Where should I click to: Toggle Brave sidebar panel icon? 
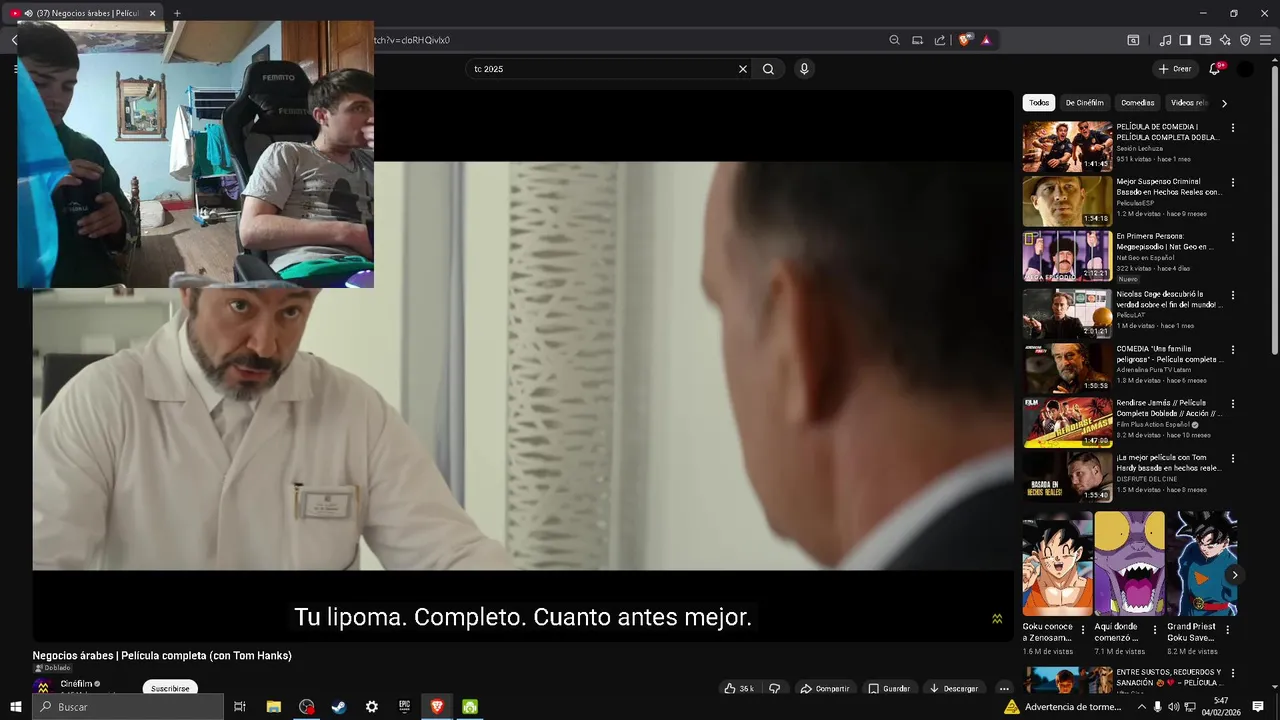(x=1185, y=40)
